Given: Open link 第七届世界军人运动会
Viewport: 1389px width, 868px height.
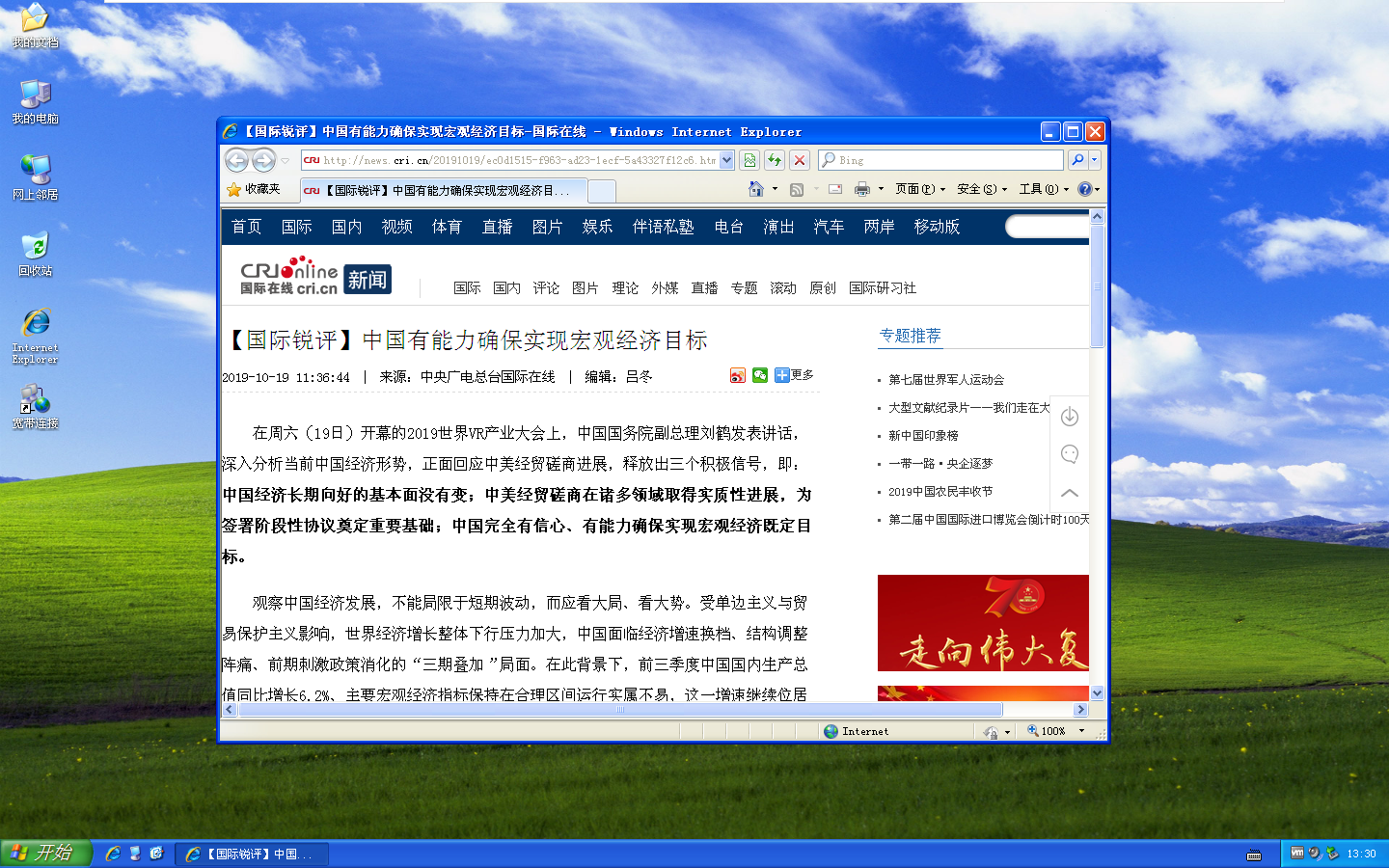Looking at the screenshot, I should tap(946, 380).
